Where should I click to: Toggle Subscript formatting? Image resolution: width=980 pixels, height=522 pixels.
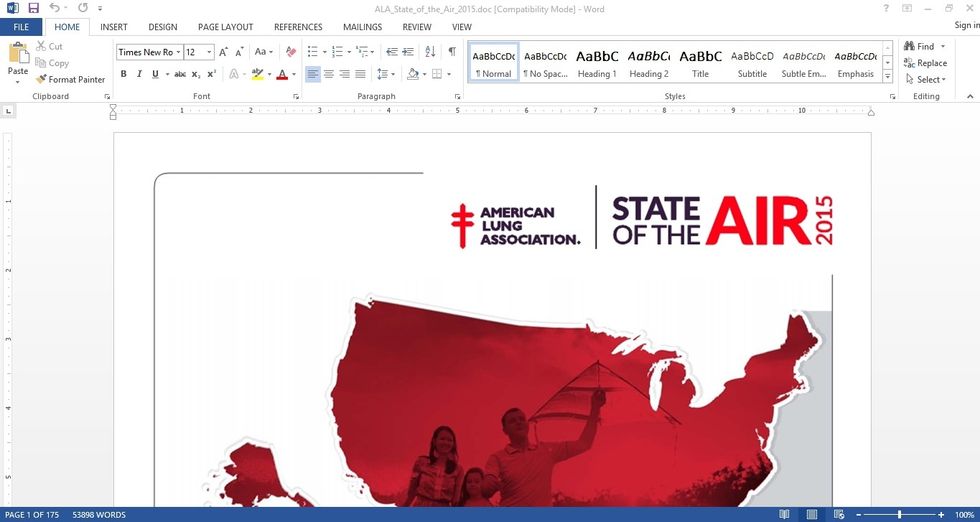coord(196,74)
